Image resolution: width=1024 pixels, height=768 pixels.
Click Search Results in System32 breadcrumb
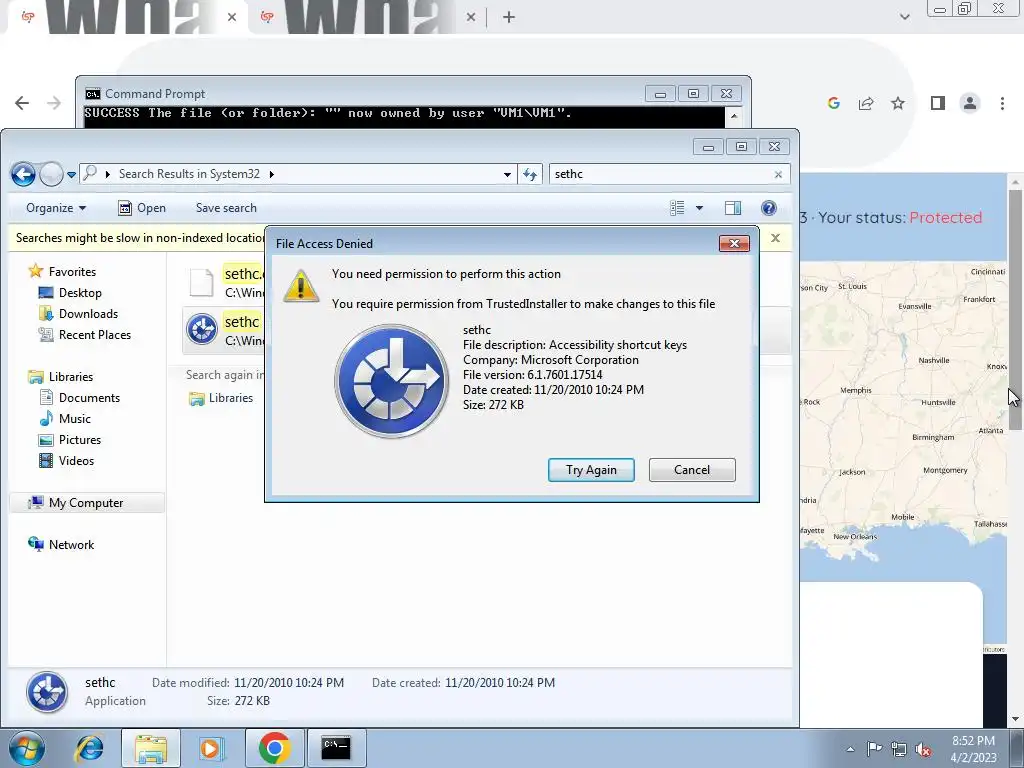pos(189,174)
